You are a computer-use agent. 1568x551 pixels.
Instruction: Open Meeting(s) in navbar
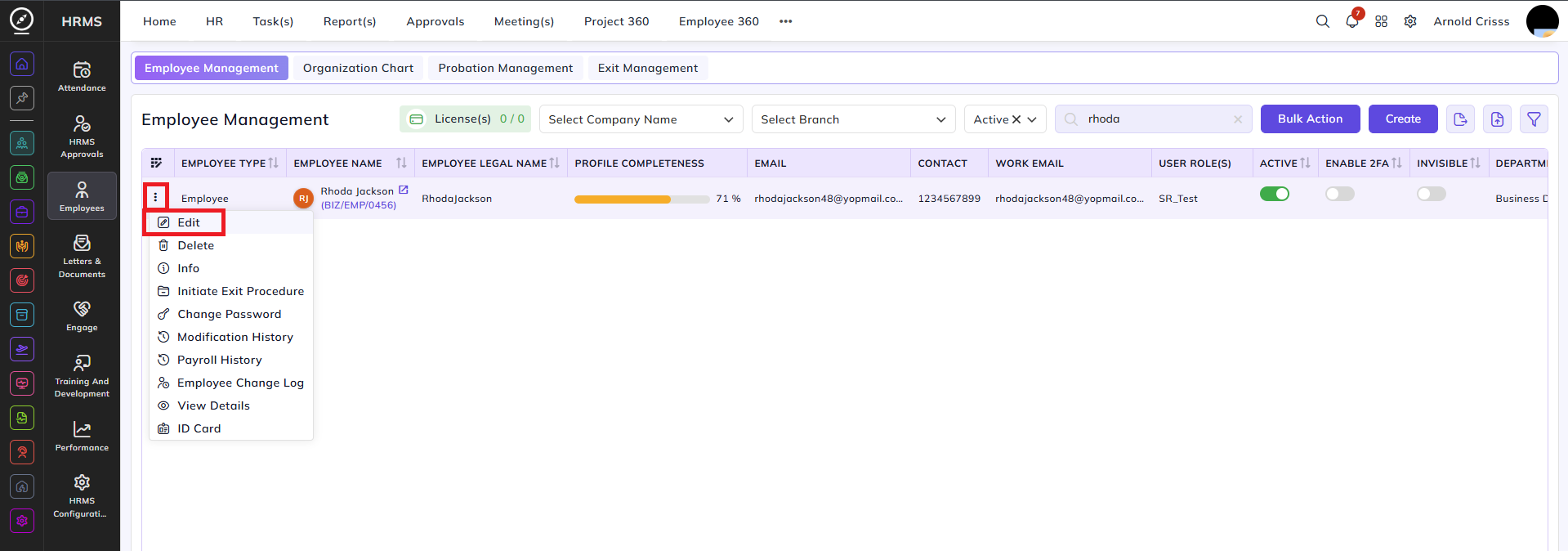[x=524, y=21]
